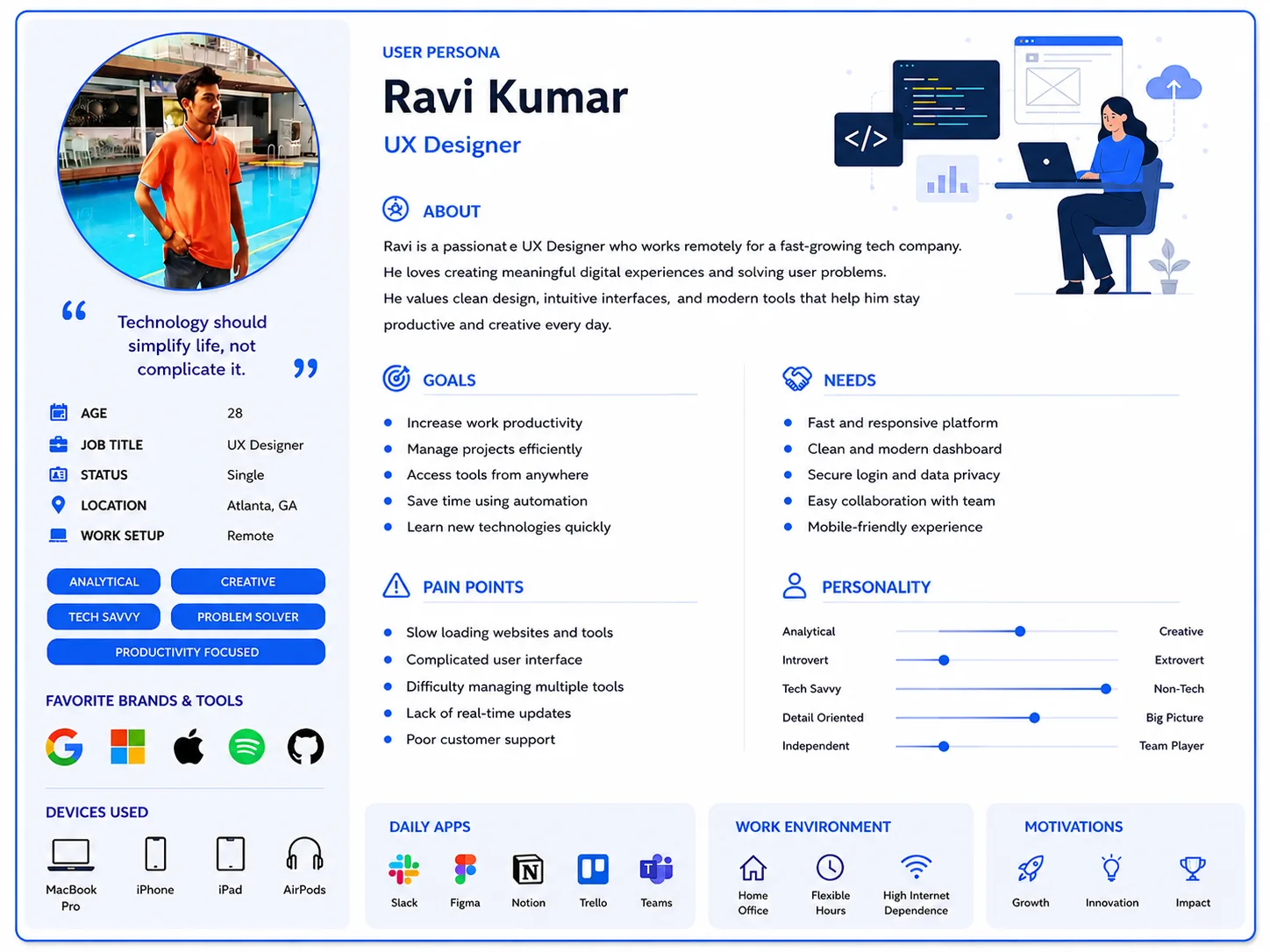Select the MacBook Pro device icon

[x=71, y=855]
